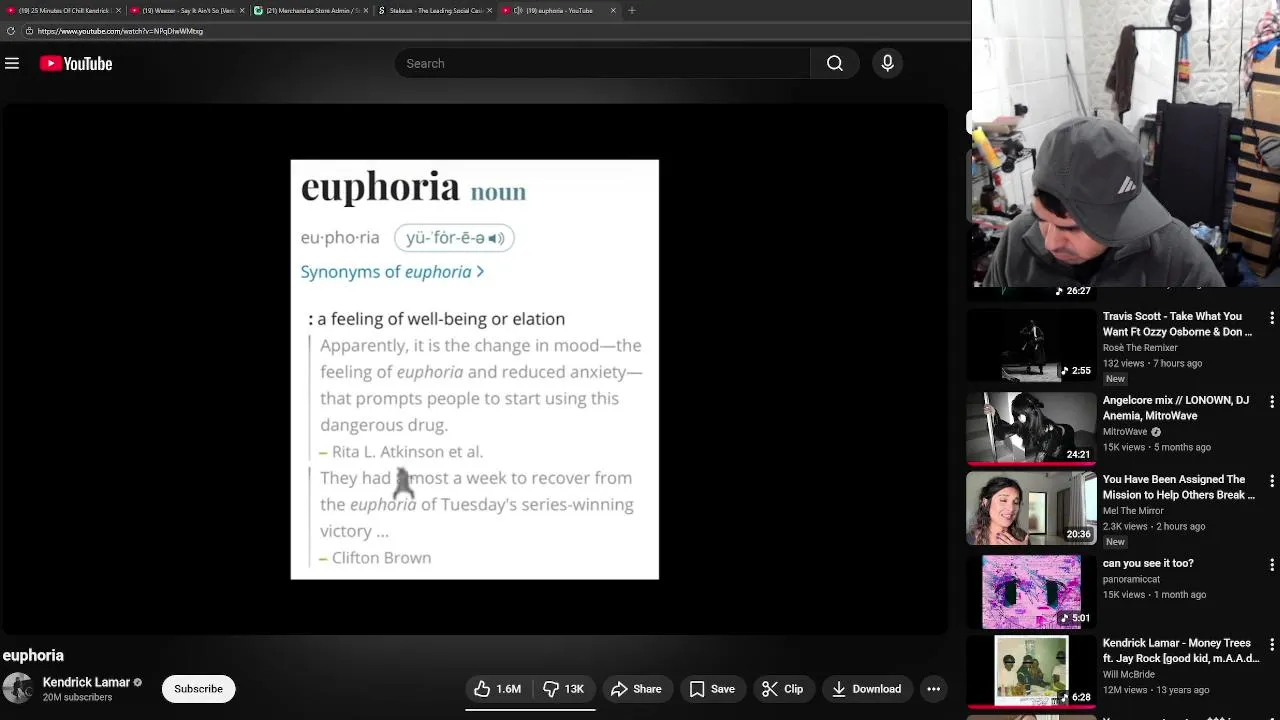Click You Have Been Assigned The Mission title
The width and height of the screenshot is (1280, 720).
pos(1178,487)
